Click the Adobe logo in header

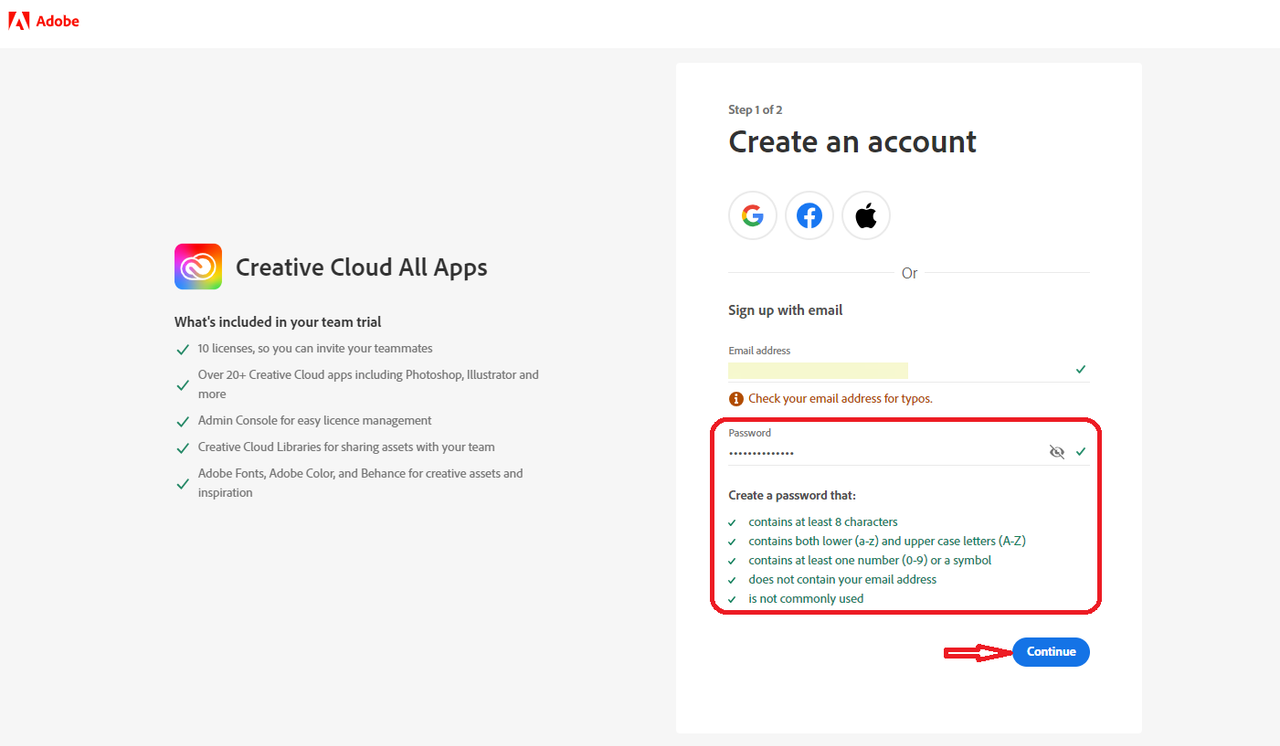point(44,21)
